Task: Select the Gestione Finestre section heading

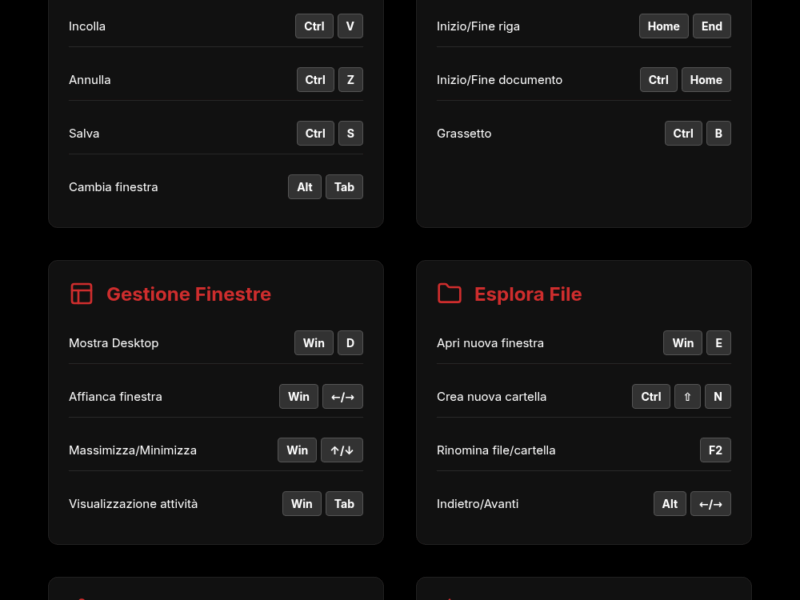Action: 188,294
